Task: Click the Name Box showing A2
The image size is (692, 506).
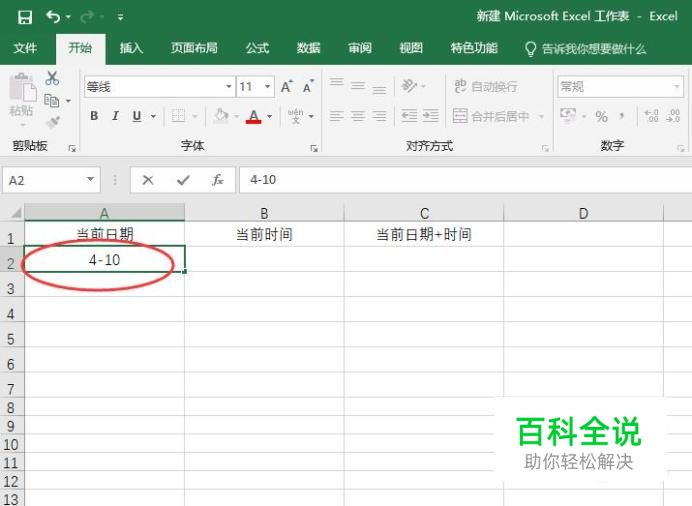Action: coord(51,180)
